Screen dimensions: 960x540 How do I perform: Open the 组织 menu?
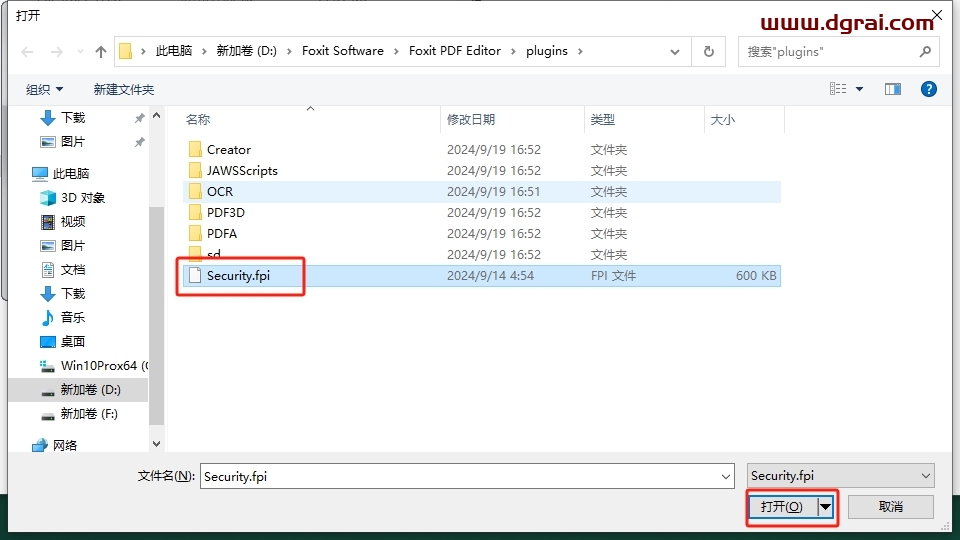click(44, 89)
